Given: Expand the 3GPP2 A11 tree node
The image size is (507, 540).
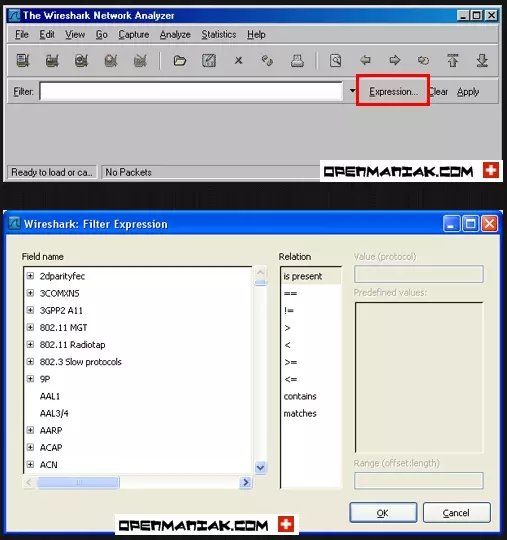Looking at the screenshot, I should (30, 310).
